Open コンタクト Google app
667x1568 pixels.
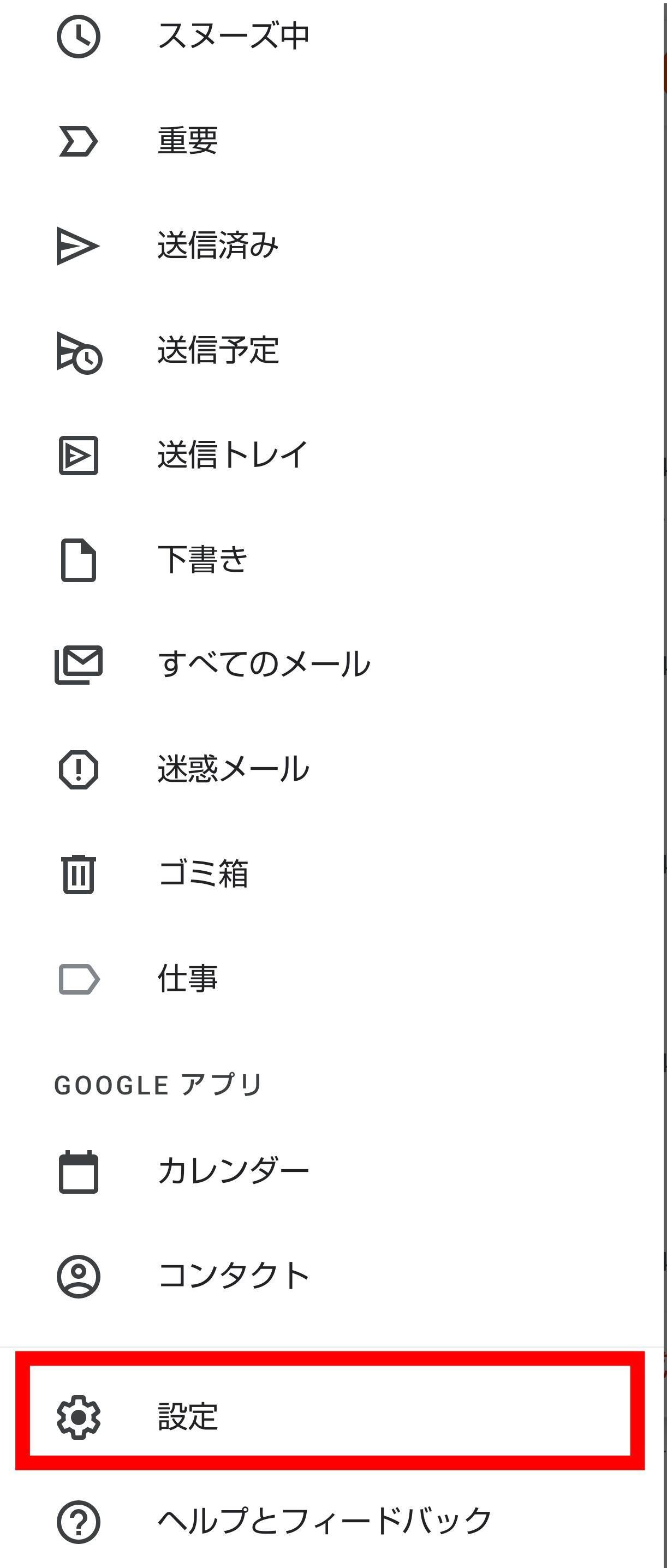(233, 1275)
